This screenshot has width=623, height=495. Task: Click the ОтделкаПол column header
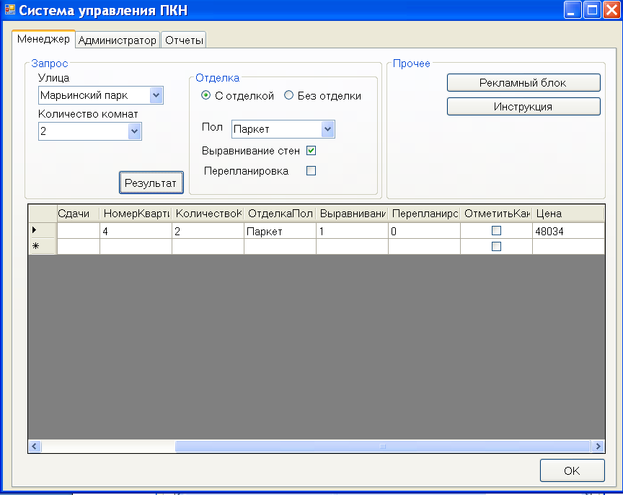point(280,214)
